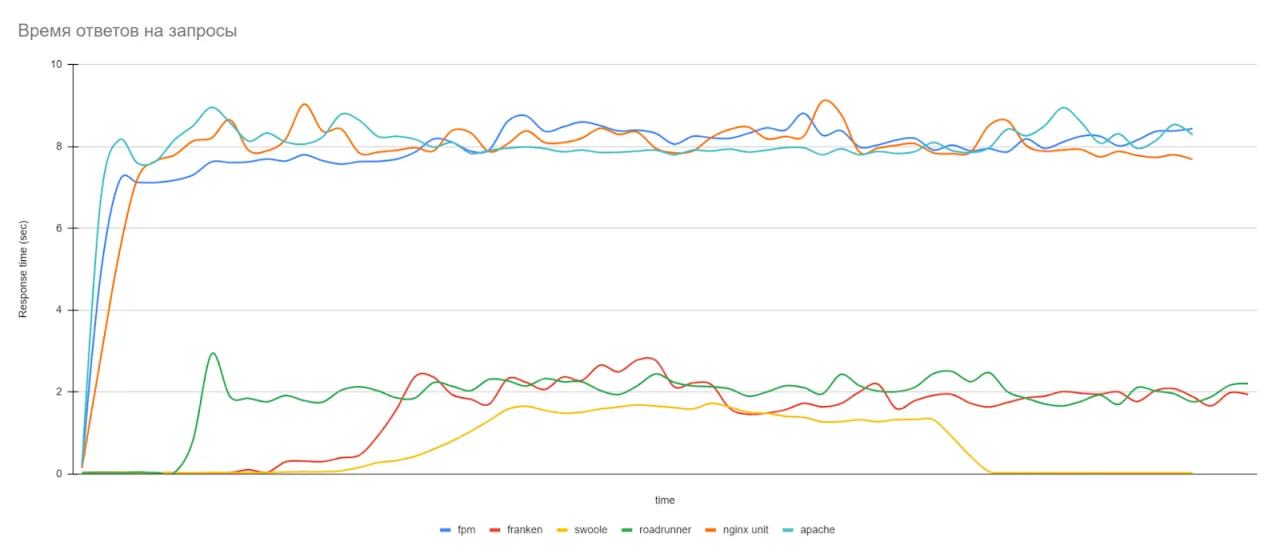Click the green roadrunner line's early peak

click(x=212, y=353)
